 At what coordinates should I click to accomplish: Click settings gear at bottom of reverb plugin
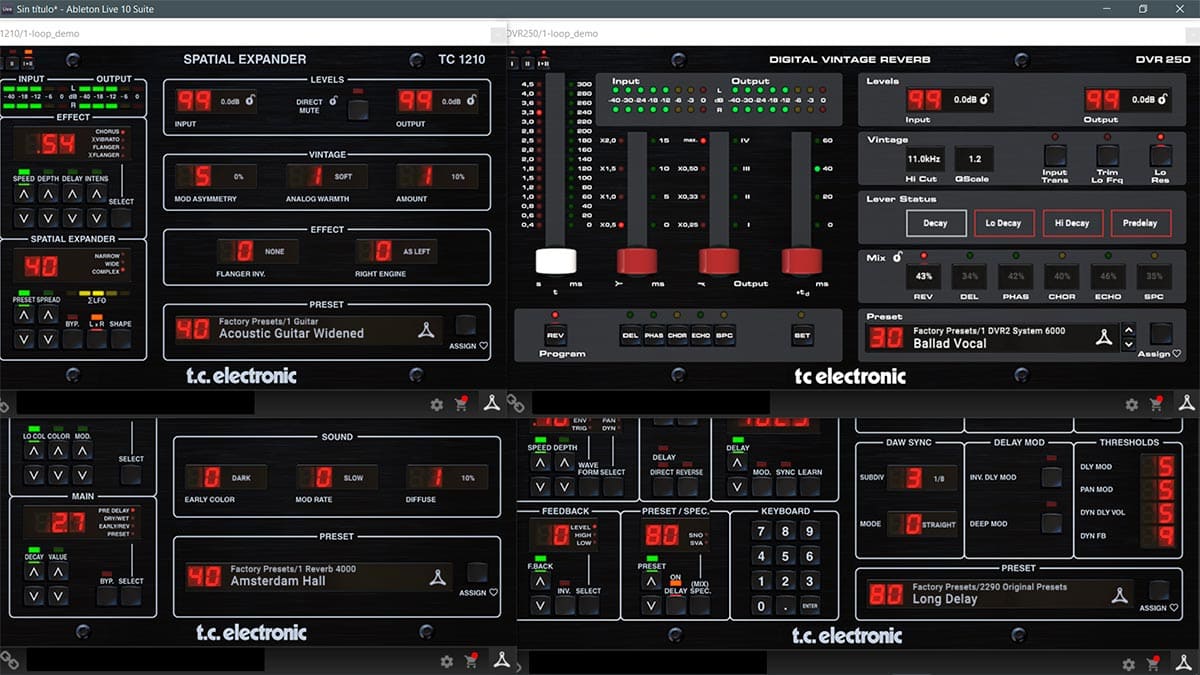coord(447,662)
